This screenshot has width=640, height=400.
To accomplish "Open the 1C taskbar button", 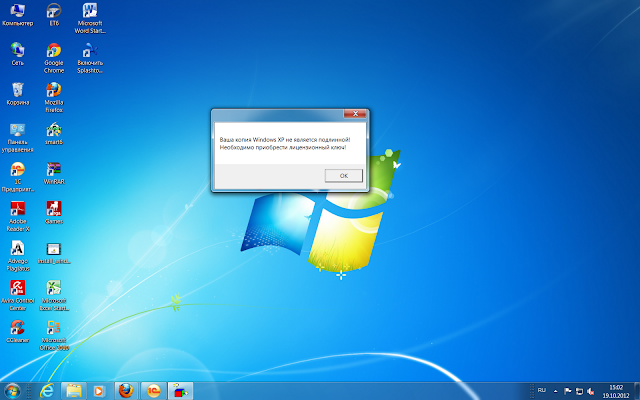I will pyautogui.click(x=153, y=391).
